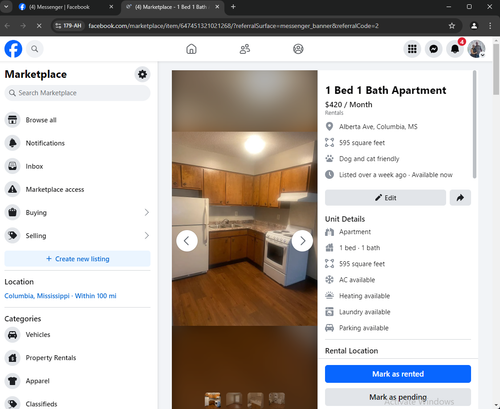Open Marketplace access item

[77, 189]
